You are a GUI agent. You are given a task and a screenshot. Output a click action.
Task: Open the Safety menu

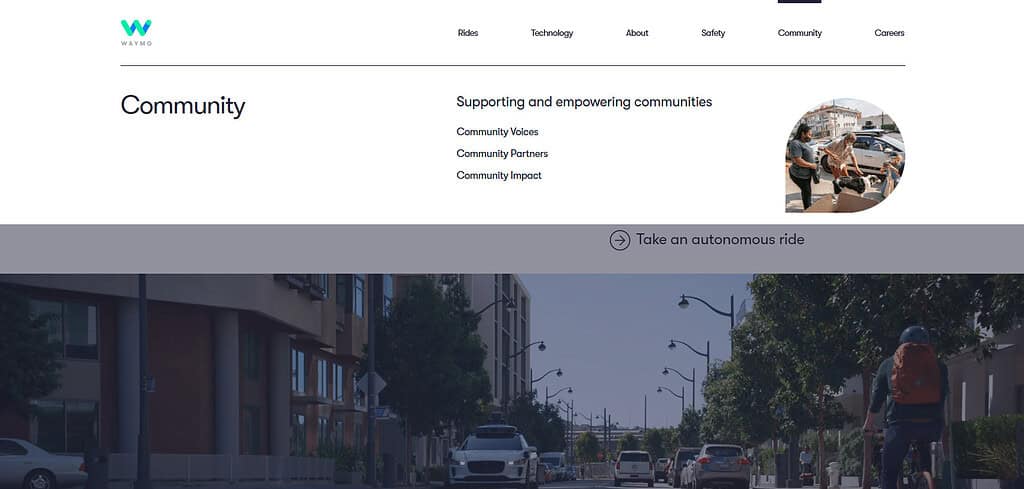tap(713, 33)
